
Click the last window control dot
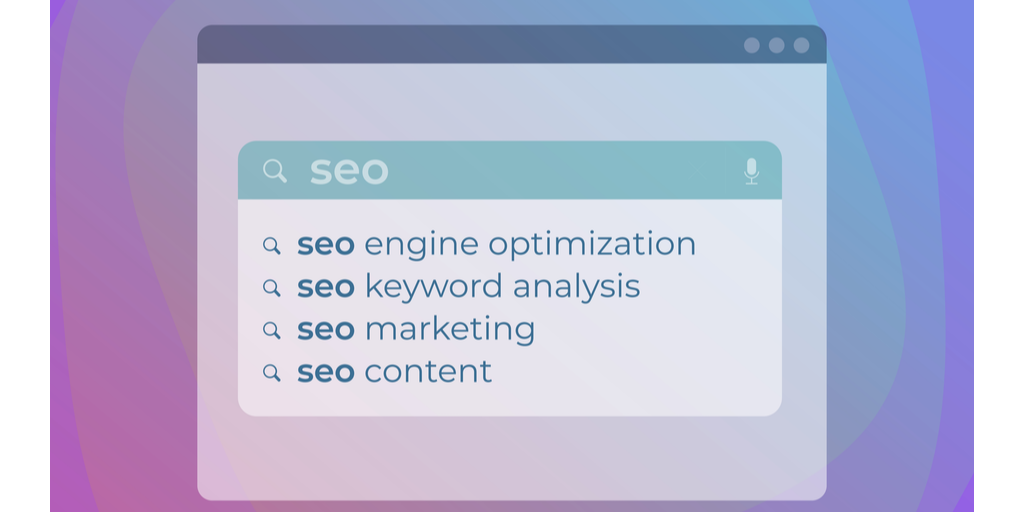coord(801,45)
